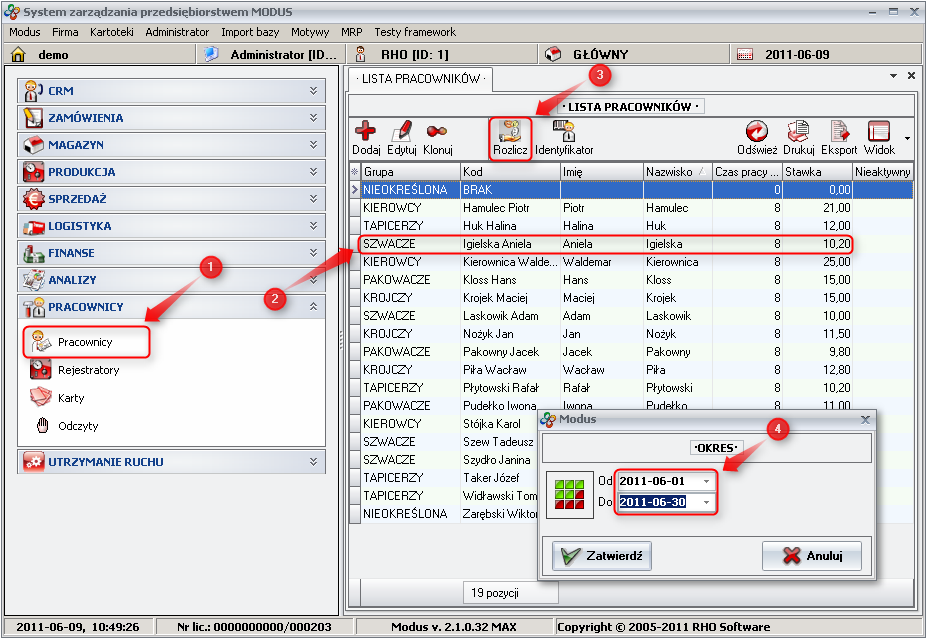Sort the table by the Nazwisko column

pyautogui.click(x=674, y=171)
